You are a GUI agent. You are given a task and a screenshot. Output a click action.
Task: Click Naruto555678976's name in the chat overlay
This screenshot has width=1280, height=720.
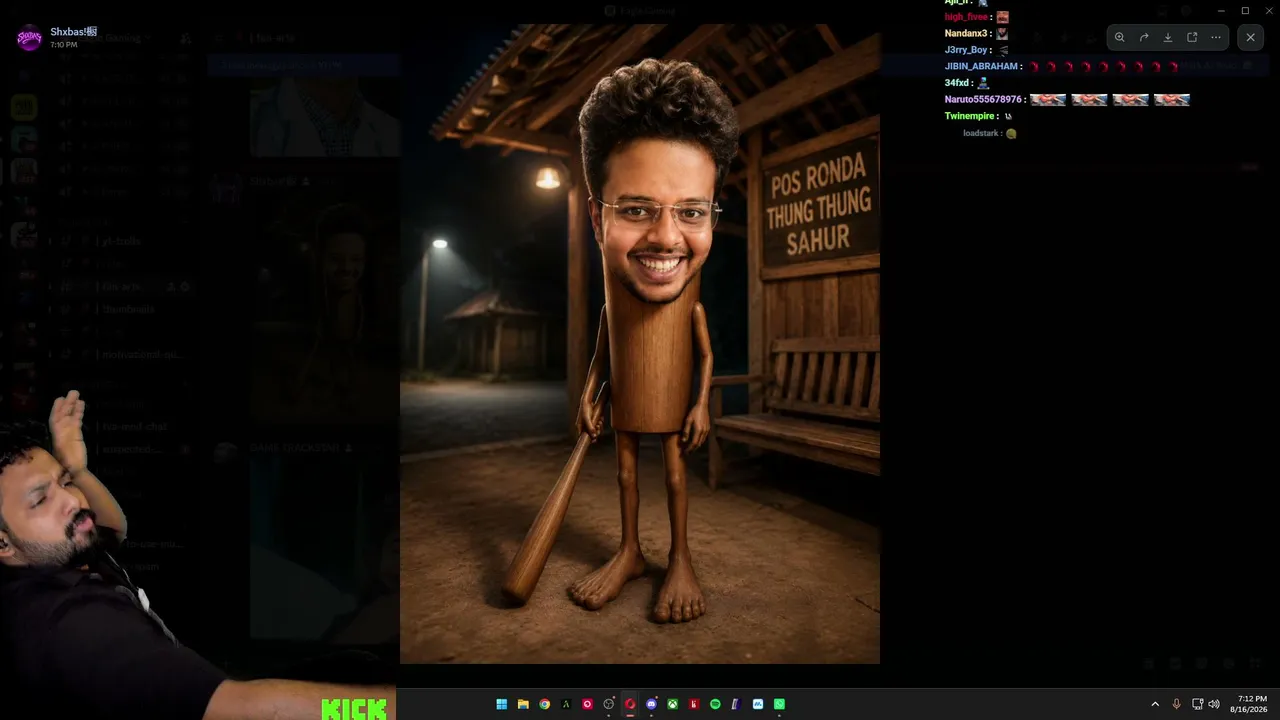pos(983,99)
